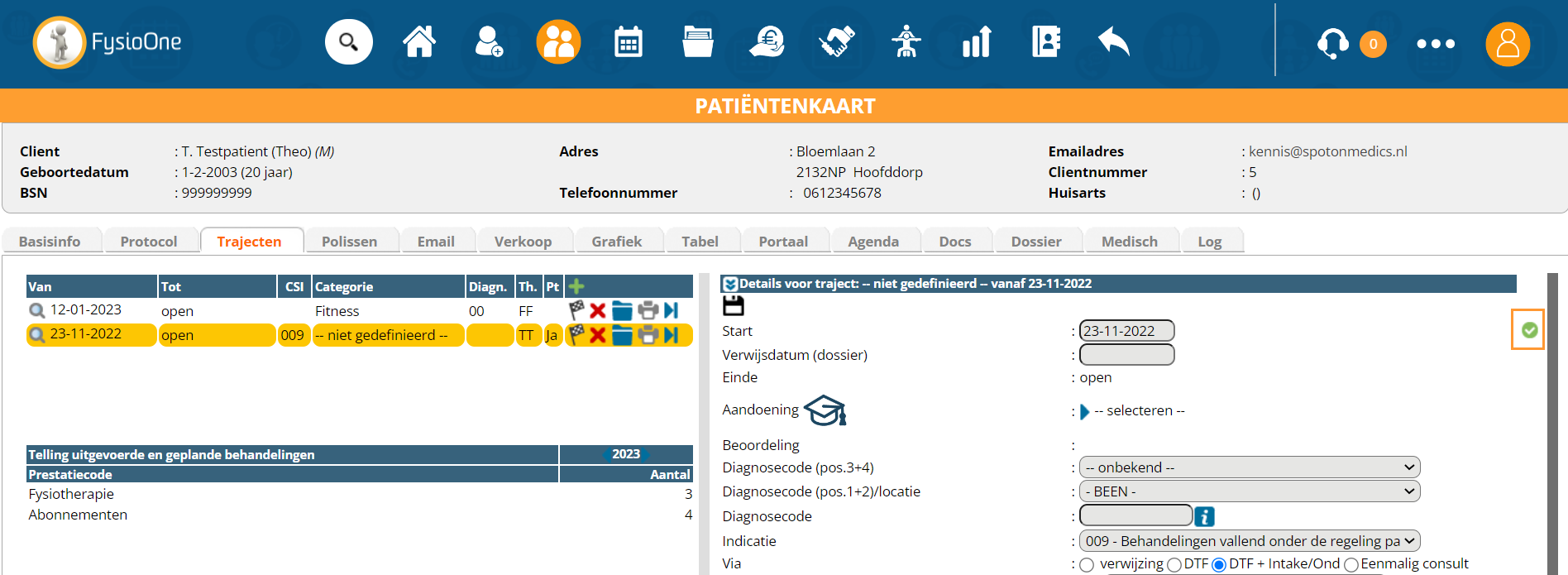The image size is (1568, 575).
Task: Open the calendar icon in the top navigation
Action: click(x=628, y=42)
